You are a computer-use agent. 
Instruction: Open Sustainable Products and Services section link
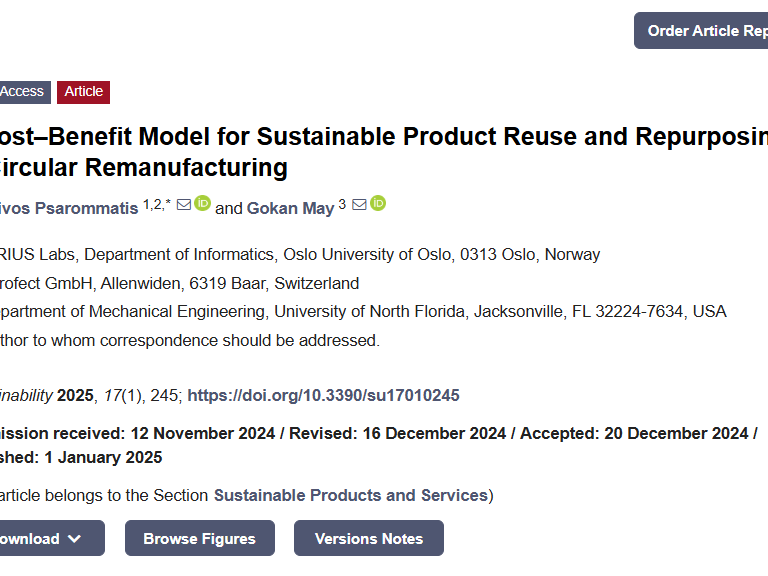click(x=349, y=495)
